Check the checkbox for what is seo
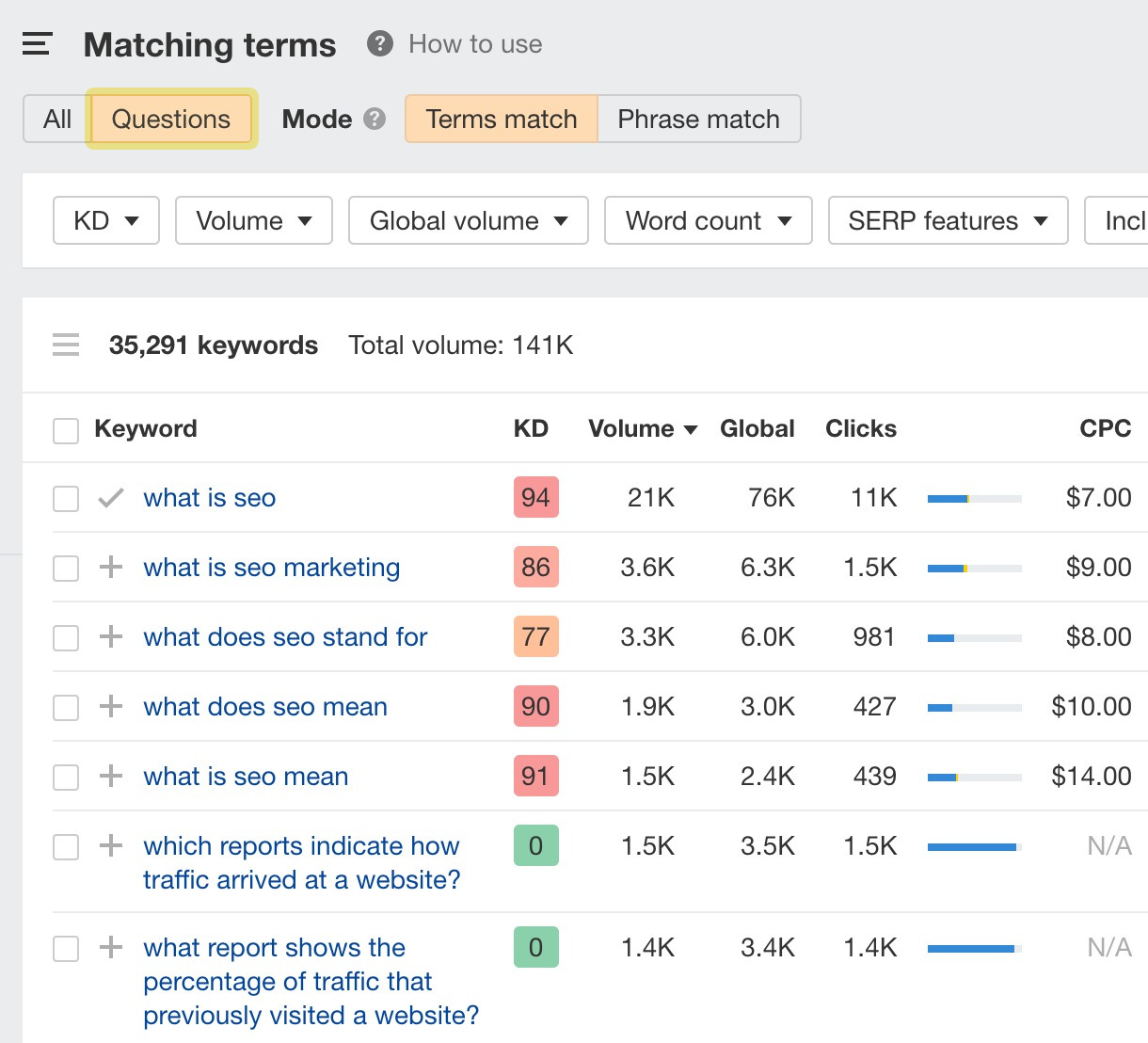The image size is (1148, 1043). [x=65, y=498]
